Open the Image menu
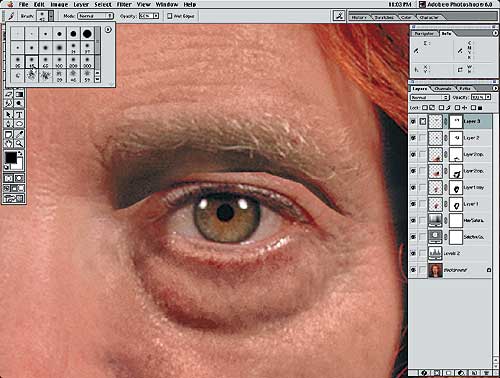 [59, 5]
